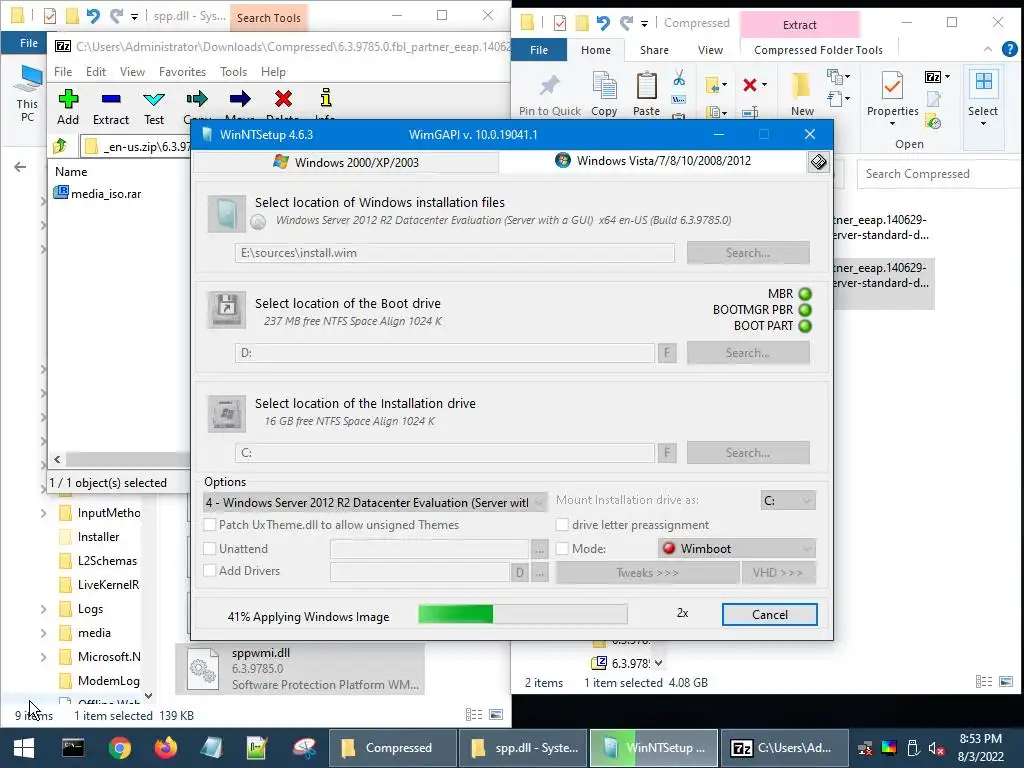Click the BOOT PART green status indicator
Image resolution: width=1024 pixels, height=768 pixels.
pos(805,326)
